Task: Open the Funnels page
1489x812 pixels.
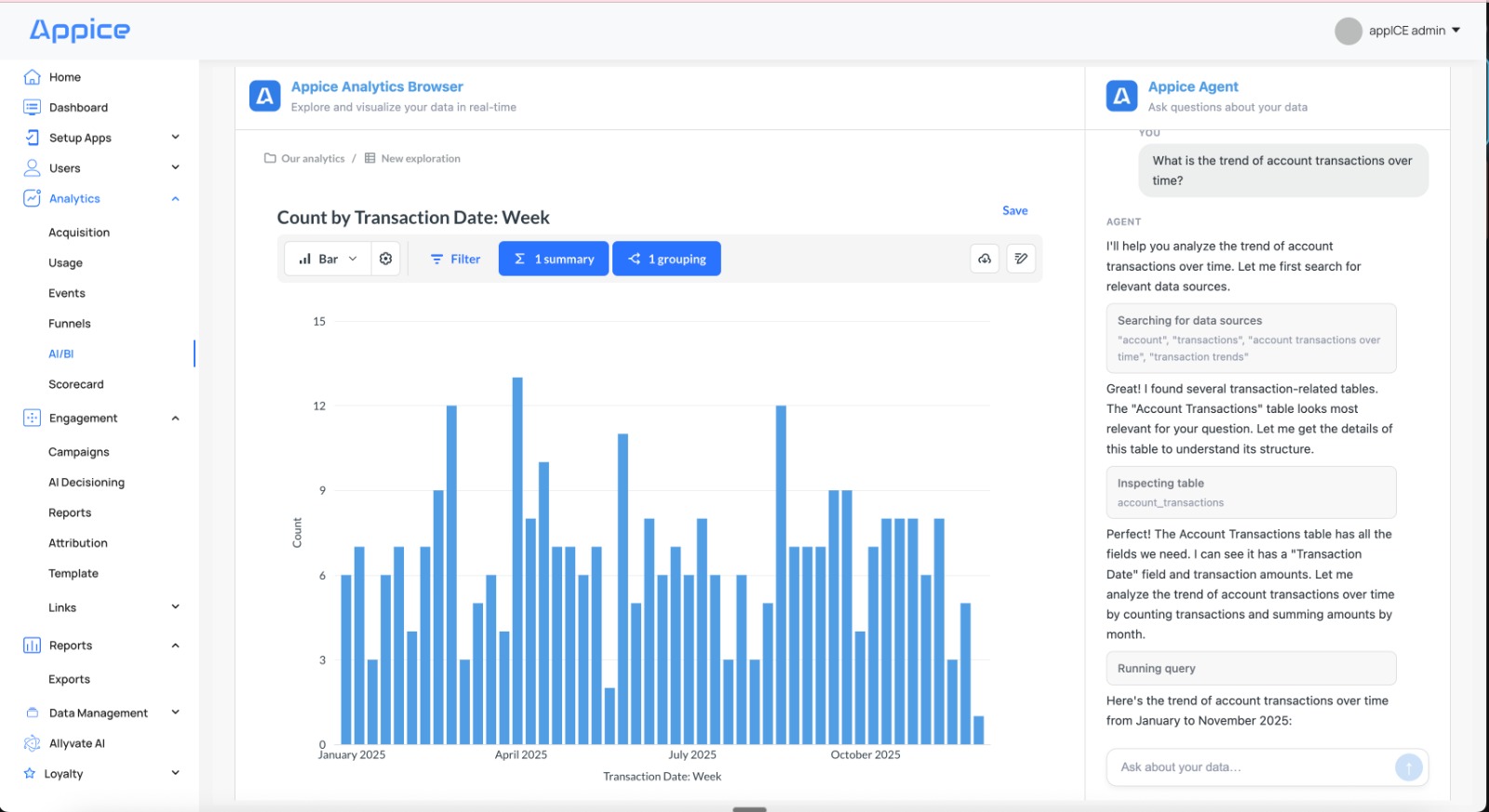Action: click(70, 324)
